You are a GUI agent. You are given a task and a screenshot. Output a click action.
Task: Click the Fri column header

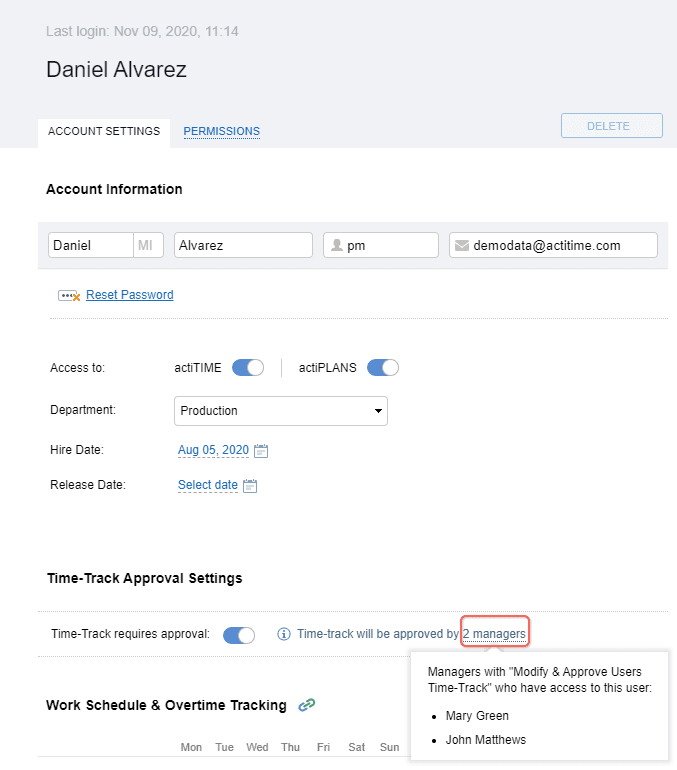(324, 747)
